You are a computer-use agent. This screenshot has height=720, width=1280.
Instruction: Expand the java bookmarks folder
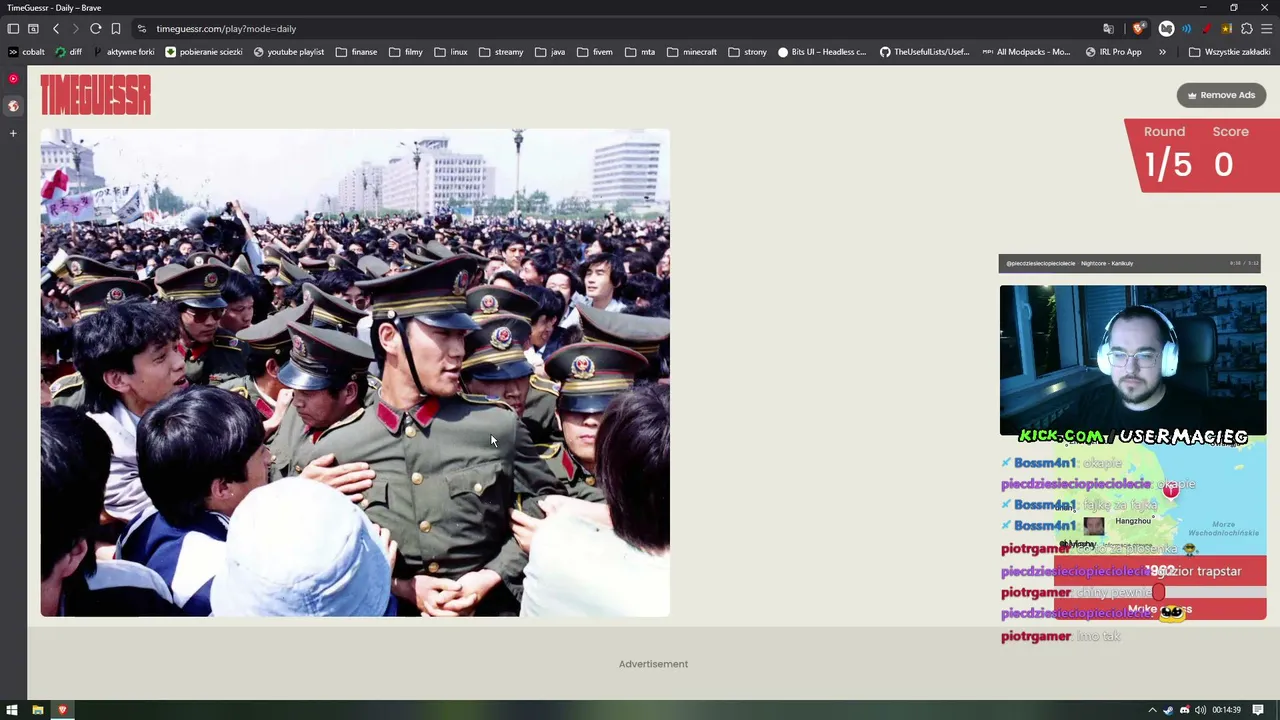click(550, 52)
